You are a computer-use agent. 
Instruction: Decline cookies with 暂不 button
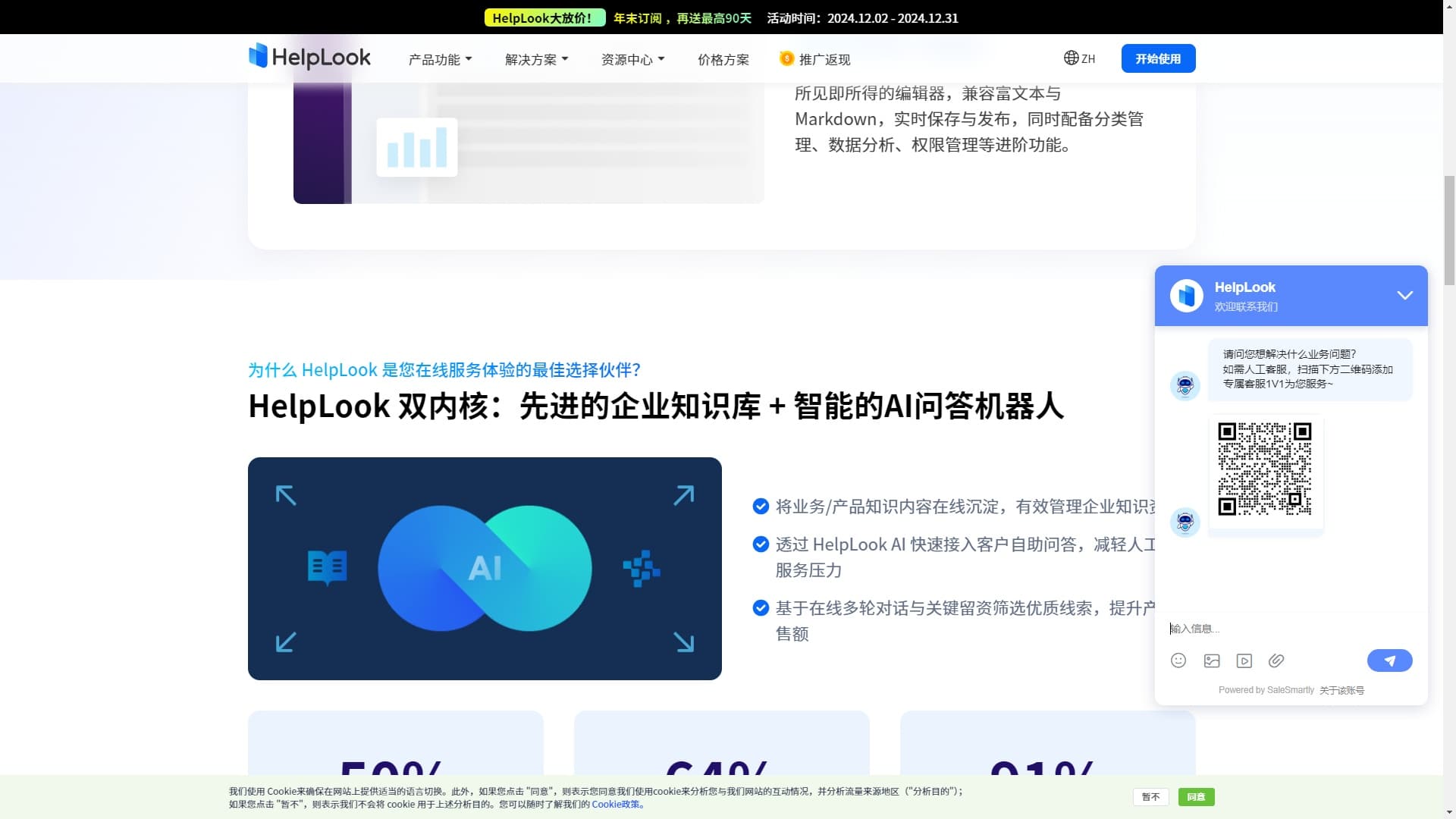(1150, 797)
